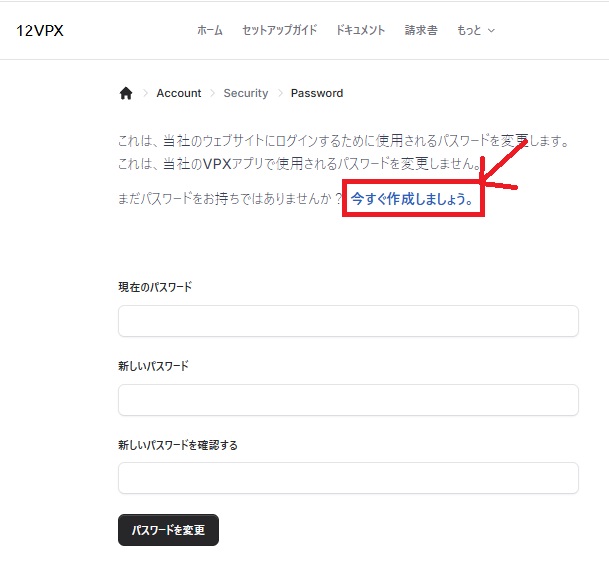Click the 12VPX site logo
The height and width of the screenshot is (576, 609).
pos(39,30)
